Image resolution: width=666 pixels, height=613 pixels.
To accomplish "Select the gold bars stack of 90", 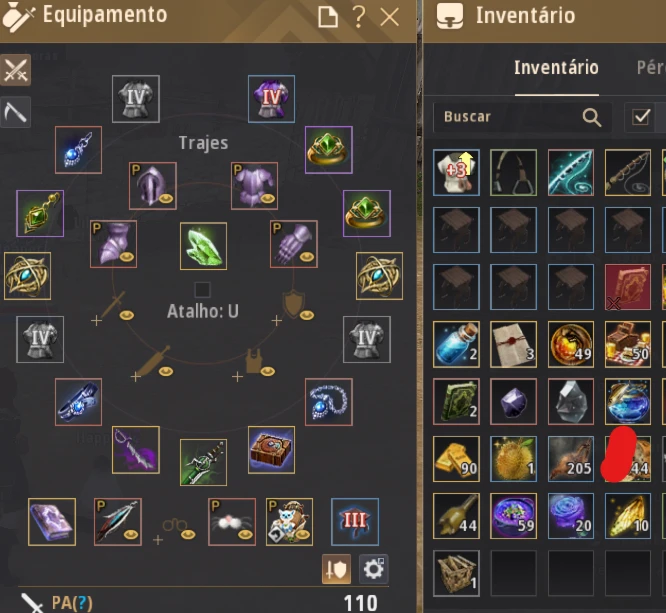I will tap(456, 459).
